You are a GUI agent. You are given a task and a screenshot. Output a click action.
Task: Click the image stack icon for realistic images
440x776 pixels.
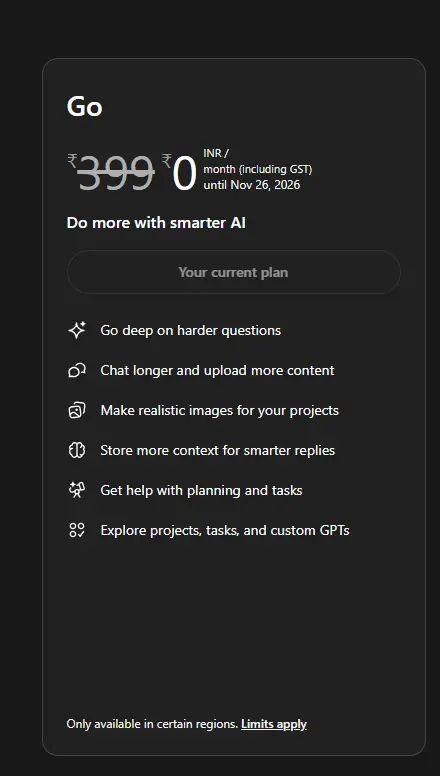(77, 410)
